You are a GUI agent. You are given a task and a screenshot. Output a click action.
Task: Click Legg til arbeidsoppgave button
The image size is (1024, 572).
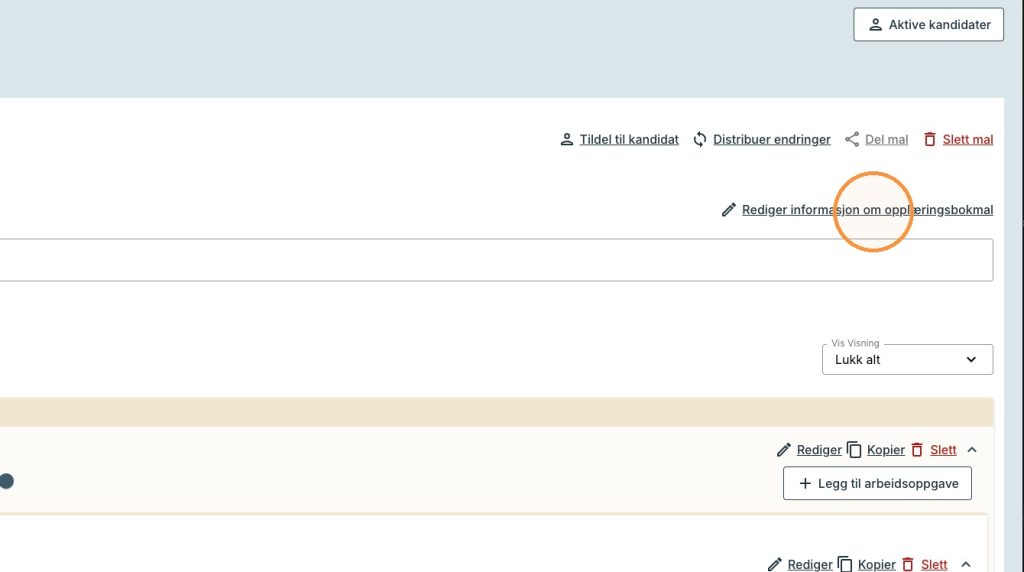[x=877, y=483]
